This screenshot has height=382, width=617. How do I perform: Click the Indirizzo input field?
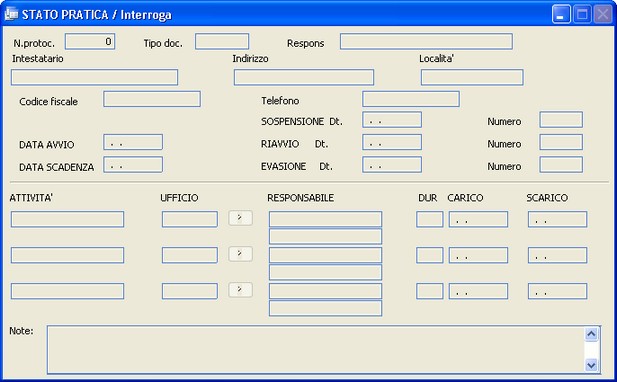pos(304,77)
